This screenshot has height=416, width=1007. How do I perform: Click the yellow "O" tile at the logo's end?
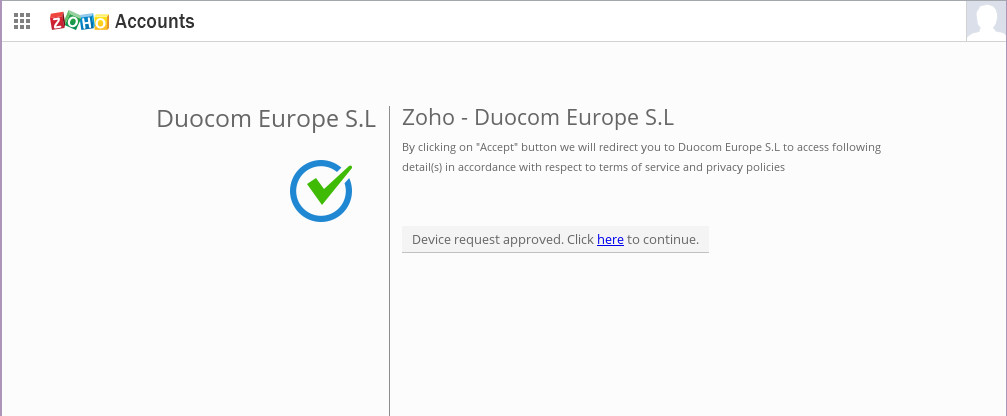click(x=101, y=22)
